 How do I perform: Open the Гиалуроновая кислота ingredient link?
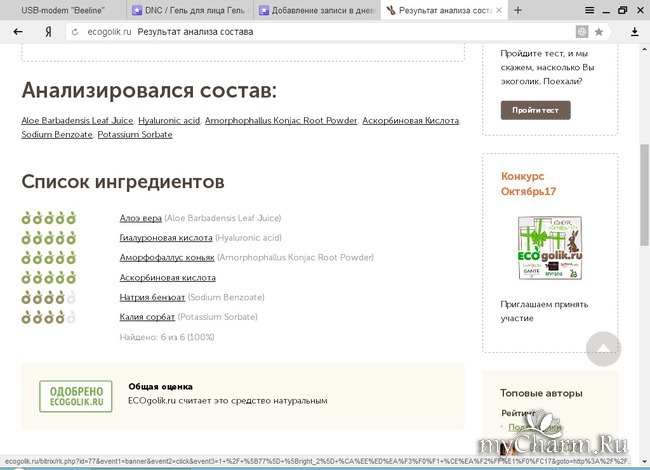coord(165,238)
